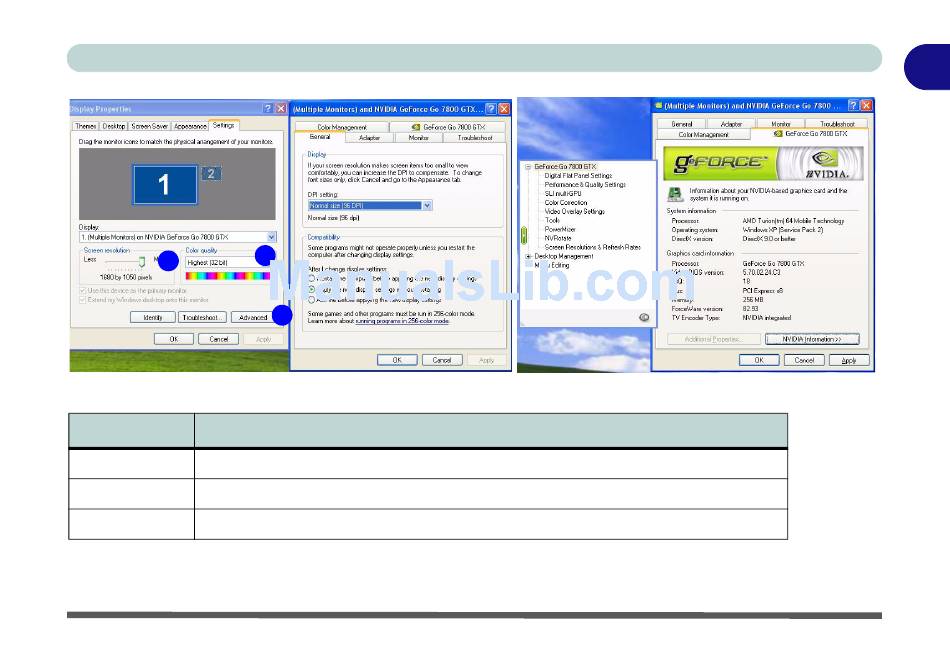The height and width of the screenshot is (669, 950).
Task: Select SLI multi-GPU in the NVIDIA tree
Action: 563,194
